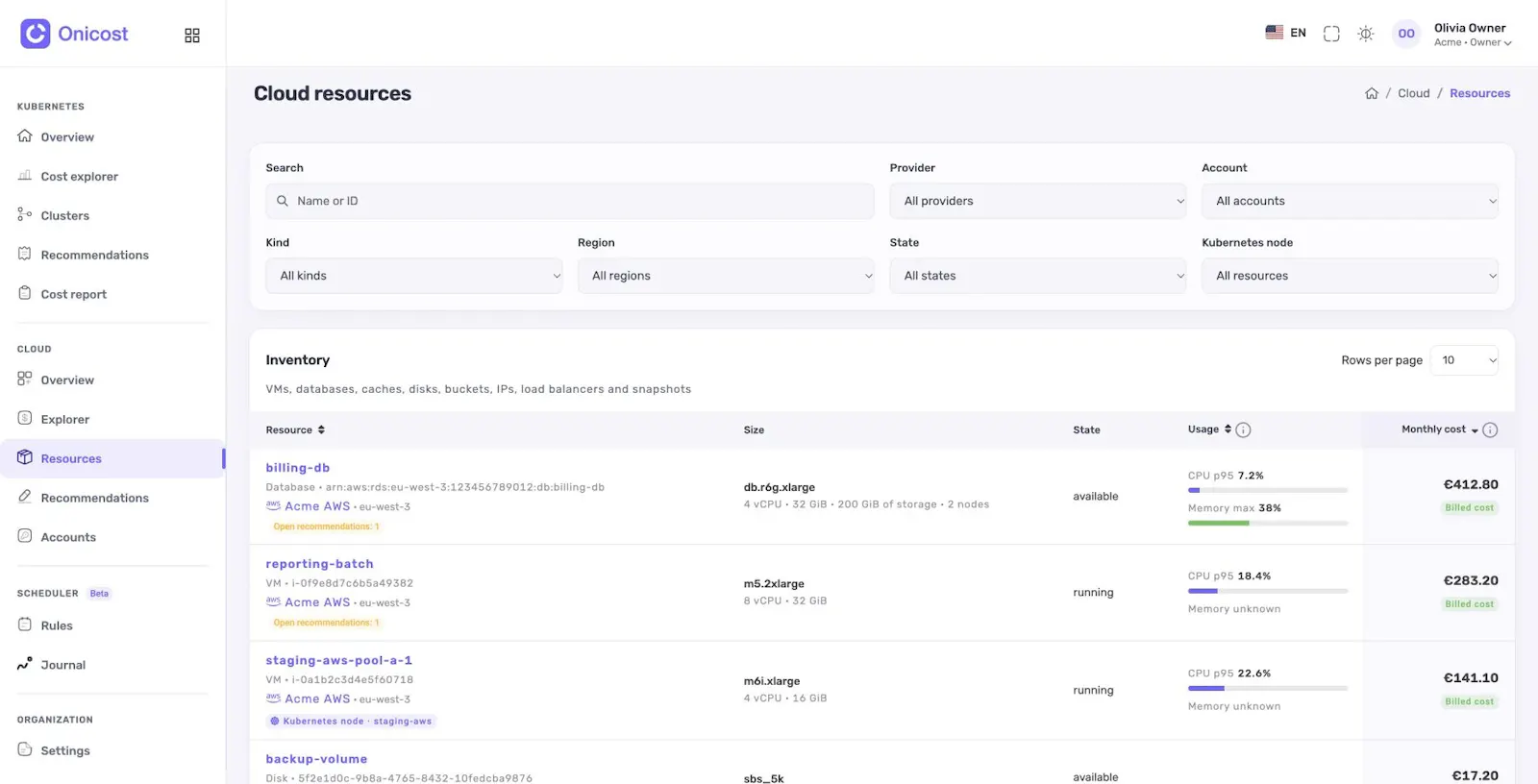Viewport: 1538px width, 784px height.
Task: Open organization Settings
Action: point(65,751)
